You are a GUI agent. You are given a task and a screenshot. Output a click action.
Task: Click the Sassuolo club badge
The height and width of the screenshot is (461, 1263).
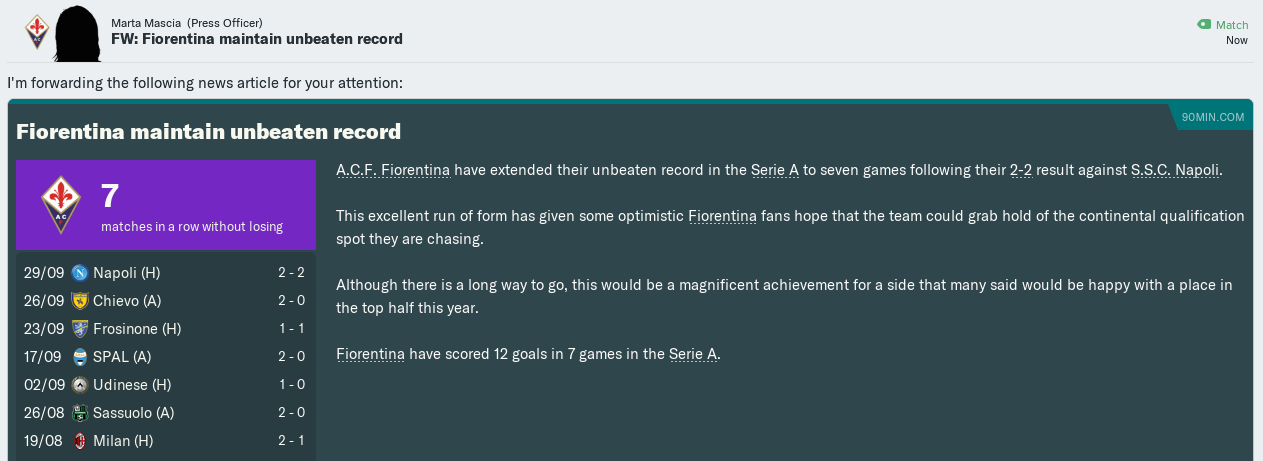tap(80, 413)
